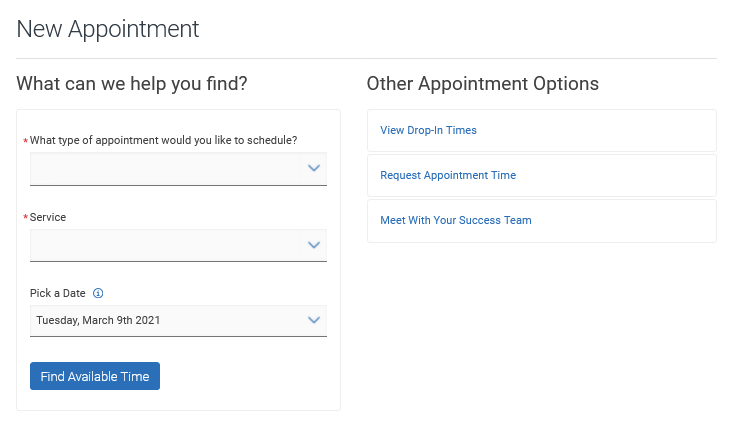The image size is (742, 436).
Task: Click the red asterisk beside Service
Action: 25,218
